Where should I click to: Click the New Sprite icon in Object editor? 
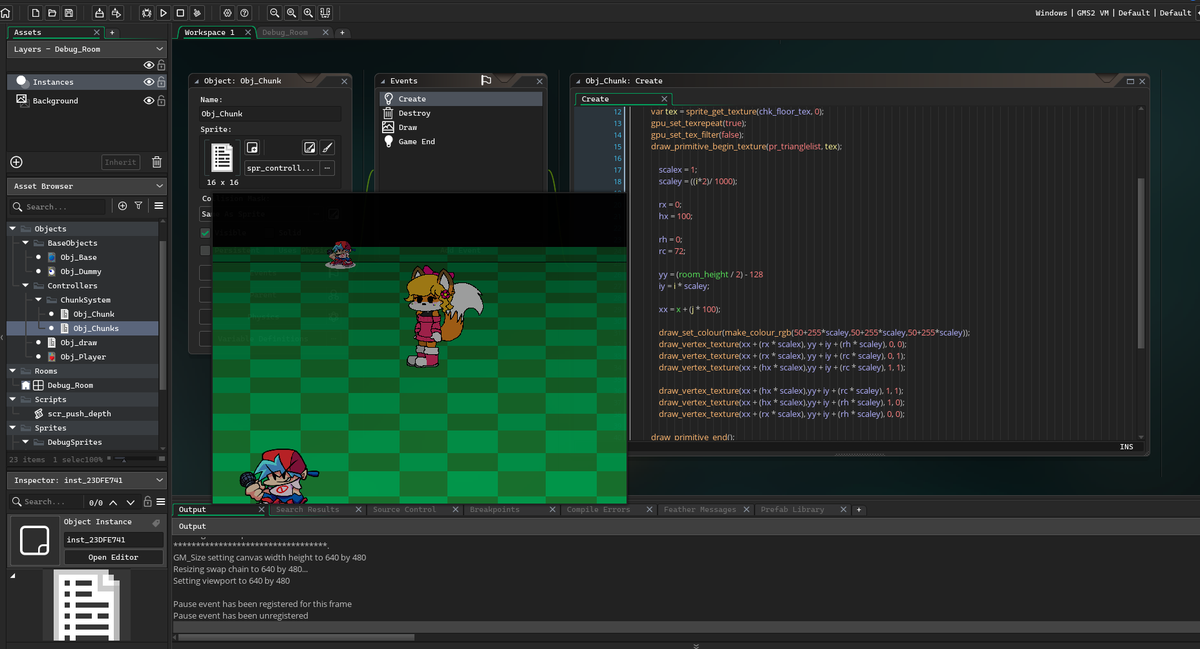pos(253,147)
